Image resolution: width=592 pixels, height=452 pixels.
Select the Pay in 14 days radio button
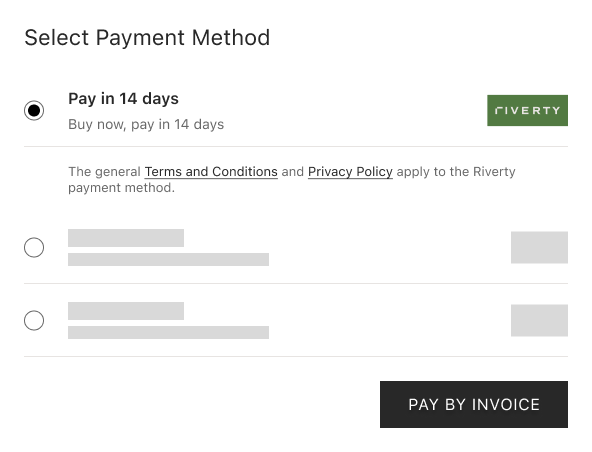34,110
